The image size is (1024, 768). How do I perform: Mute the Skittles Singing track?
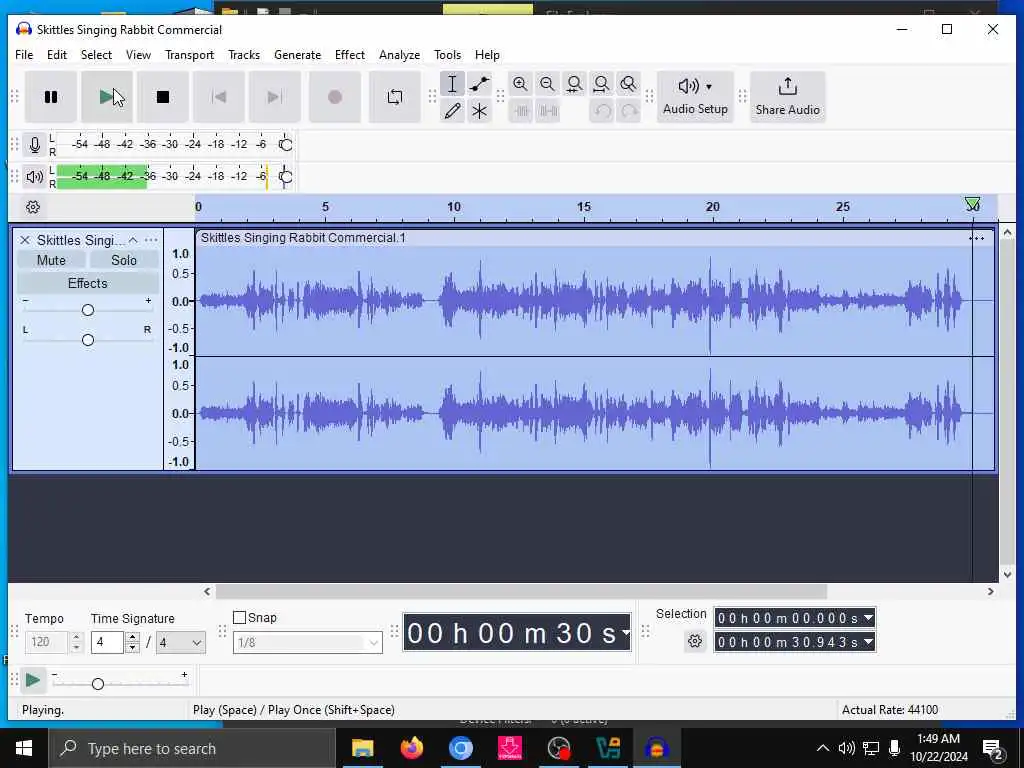[51, 260]
